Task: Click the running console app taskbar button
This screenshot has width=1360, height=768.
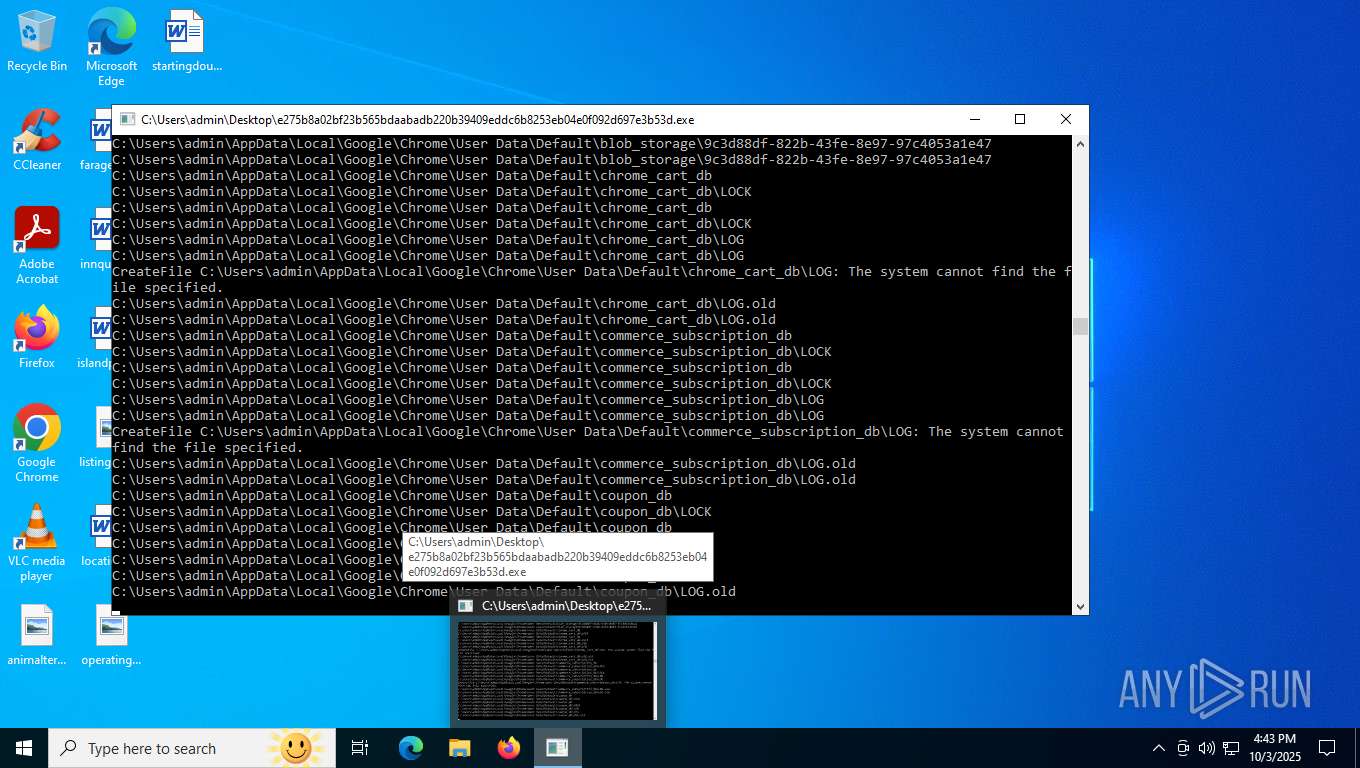Action: (x=557, y=748)
